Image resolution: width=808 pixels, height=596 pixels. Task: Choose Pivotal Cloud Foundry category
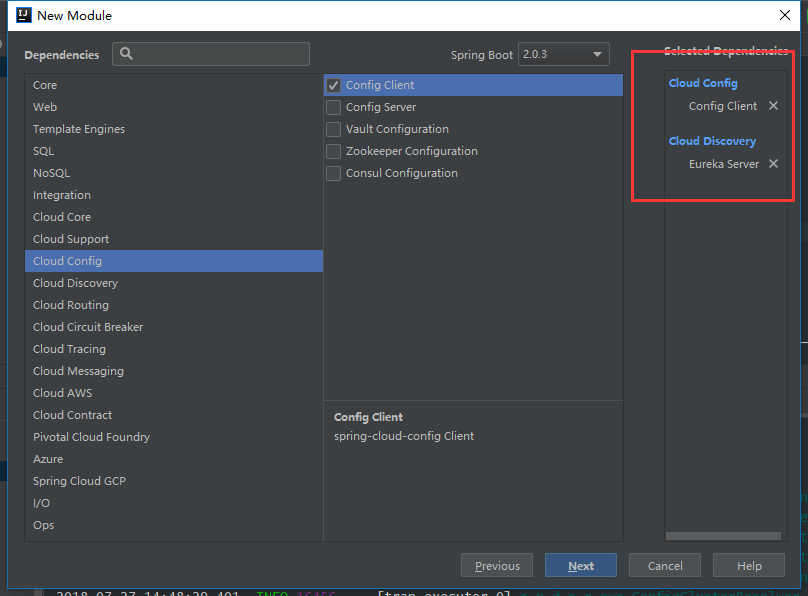click(x=174, y=437)
